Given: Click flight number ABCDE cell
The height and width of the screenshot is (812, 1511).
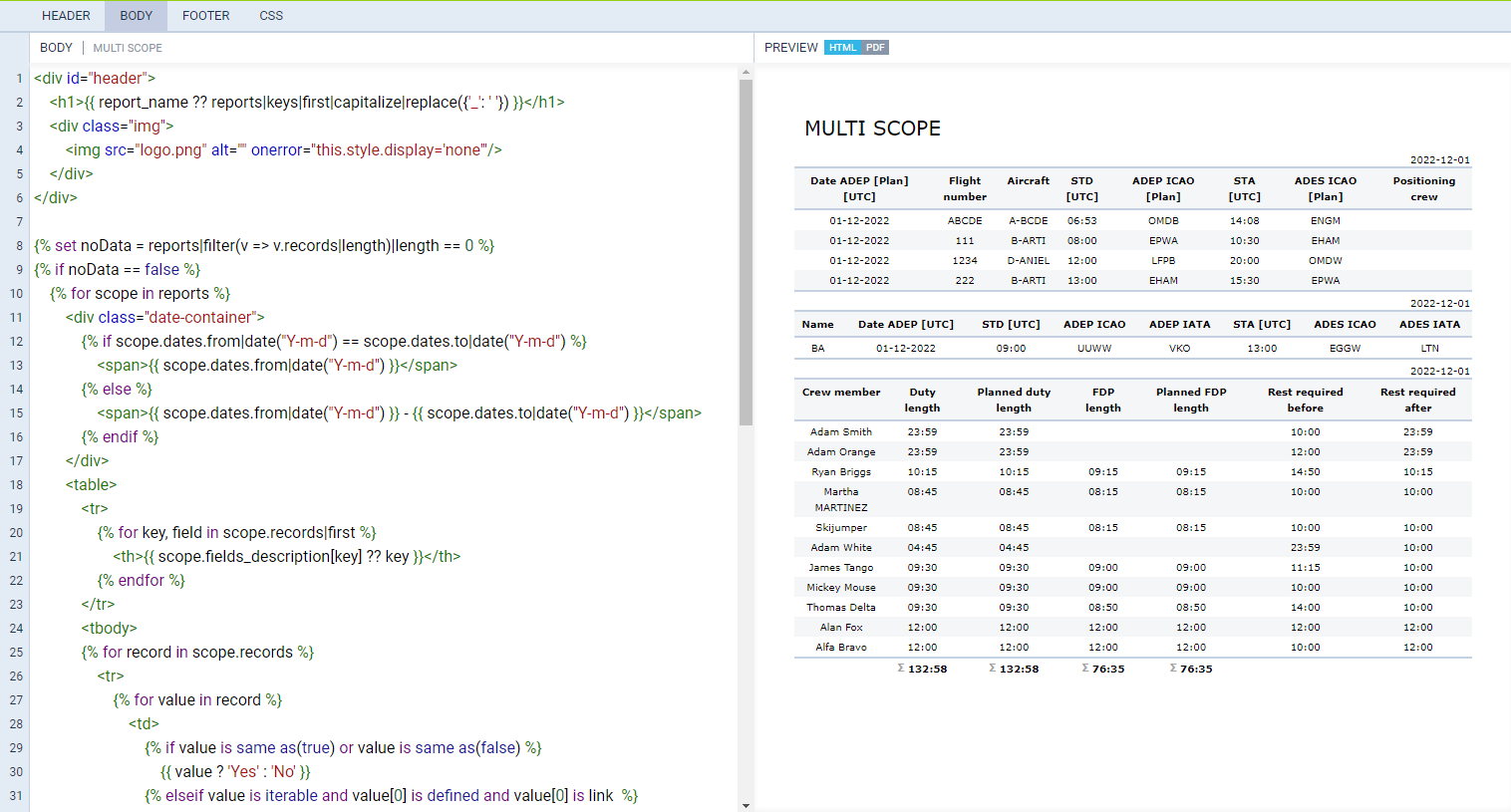Looking at the screenshot, I should [965, 221].
